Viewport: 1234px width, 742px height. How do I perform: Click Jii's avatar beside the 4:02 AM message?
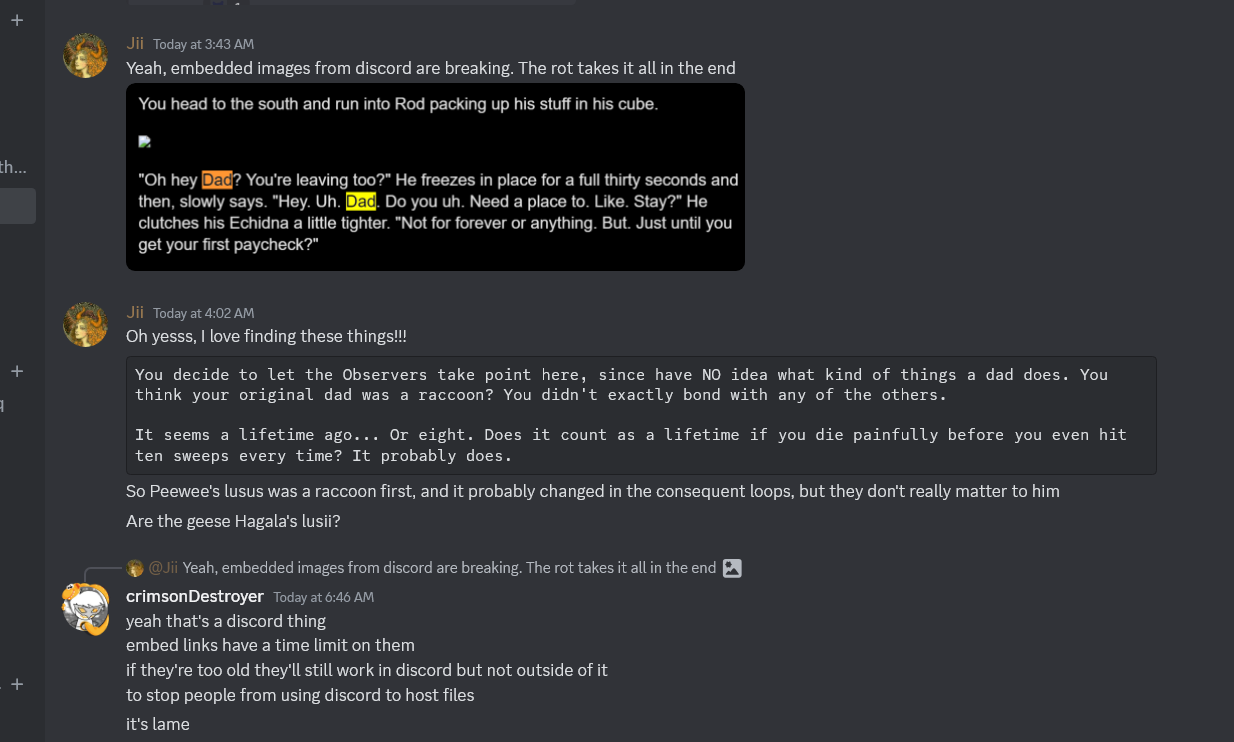(85, 325)
